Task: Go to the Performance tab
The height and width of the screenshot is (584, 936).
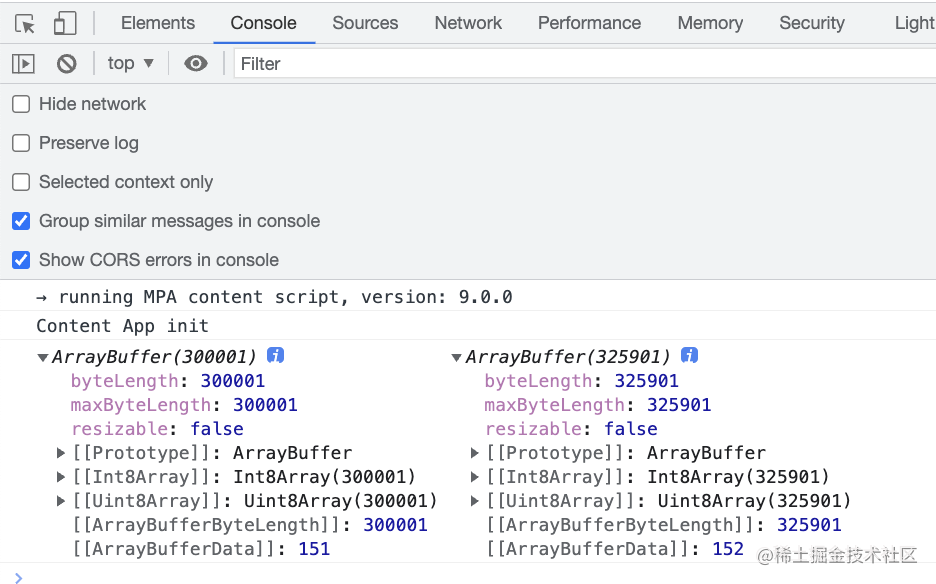Action: (589, 23)
